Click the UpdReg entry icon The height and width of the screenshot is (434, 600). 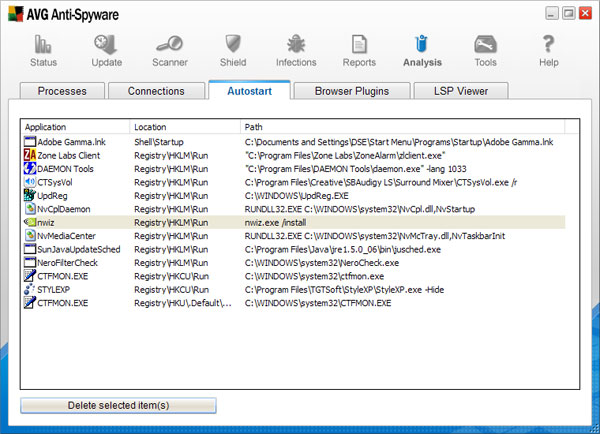[x=29, y=195]
